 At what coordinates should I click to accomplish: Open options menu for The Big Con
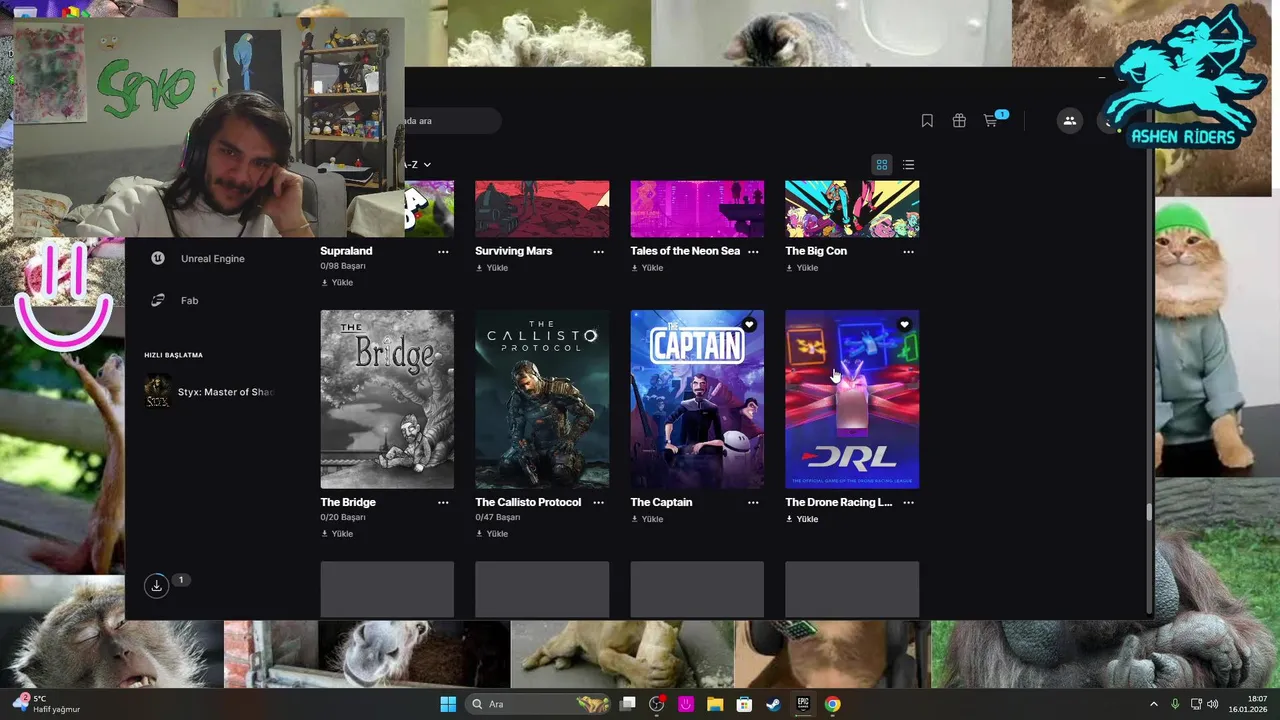908,252
